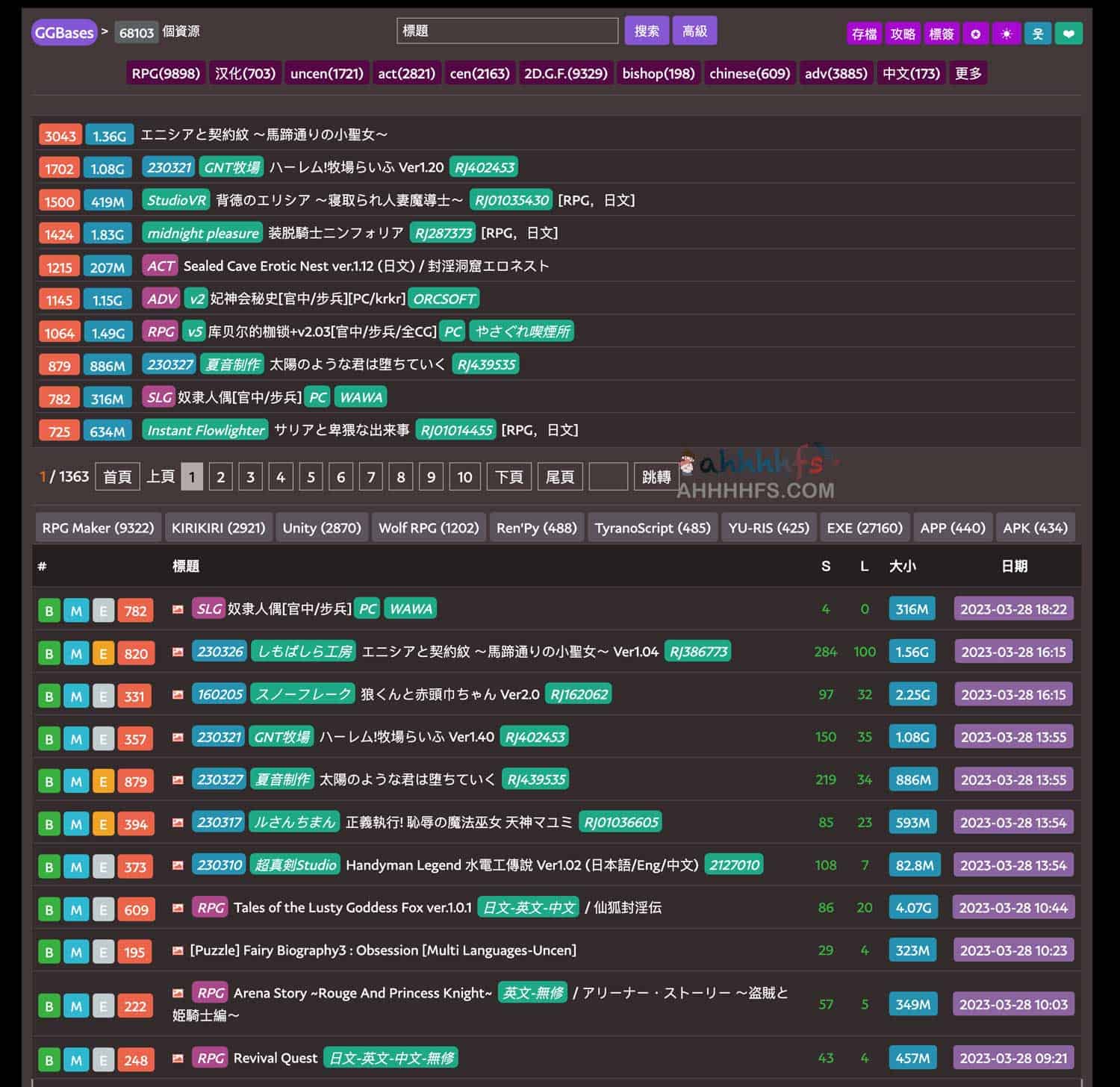1120x1087 pixels.
Task: Filter by the act(2821) tag
Action: coord(406,73)
